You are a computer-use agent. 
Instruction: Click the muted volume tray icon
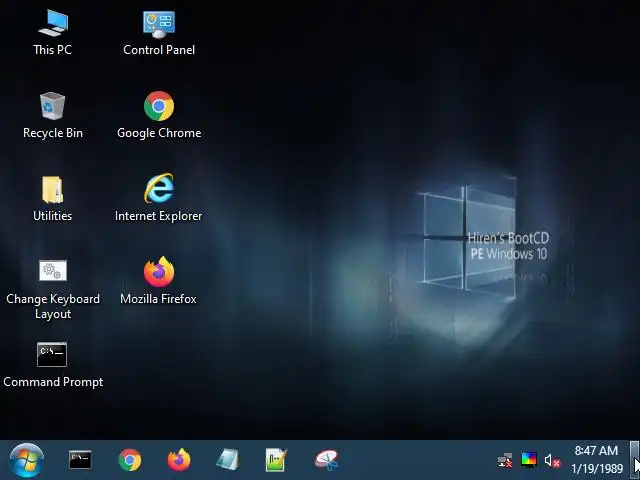point(552,460)
